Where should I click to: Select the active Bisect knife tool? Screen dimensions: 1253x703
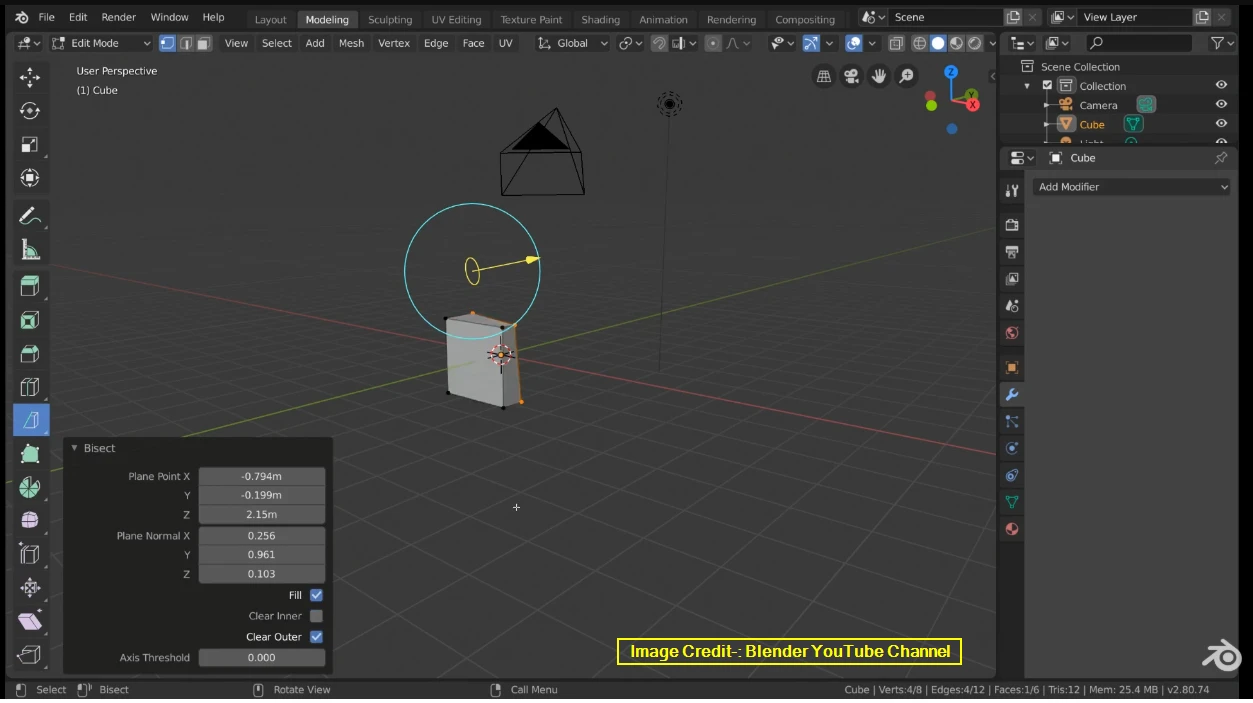pos(30,420)
